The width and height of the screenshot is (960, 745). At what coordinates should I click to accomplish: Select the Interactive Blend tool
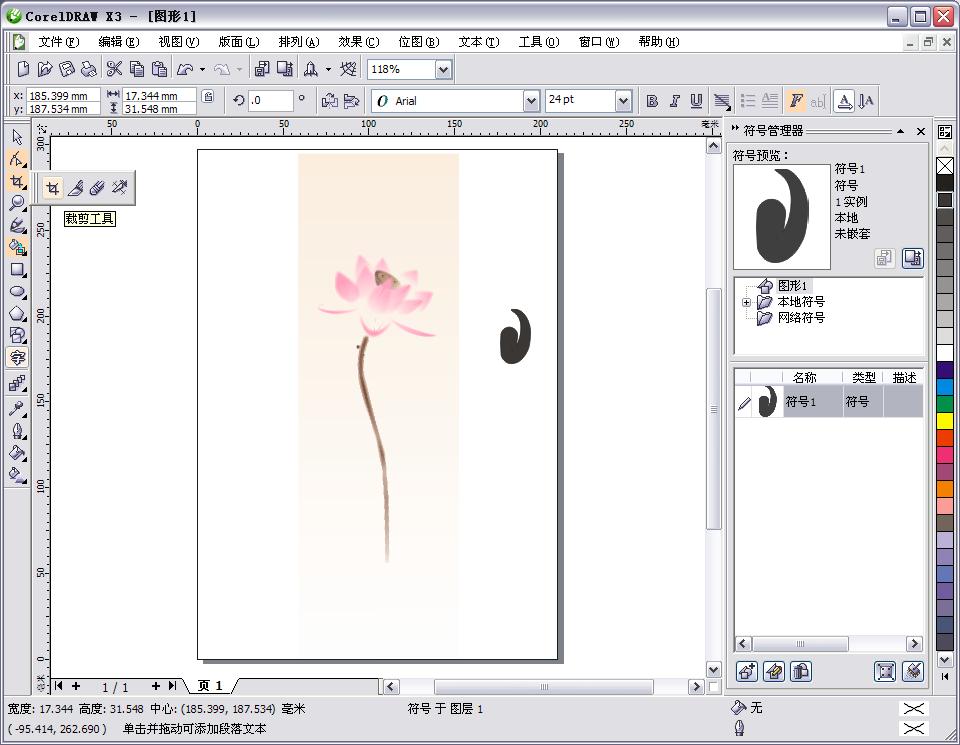point(17,384)
